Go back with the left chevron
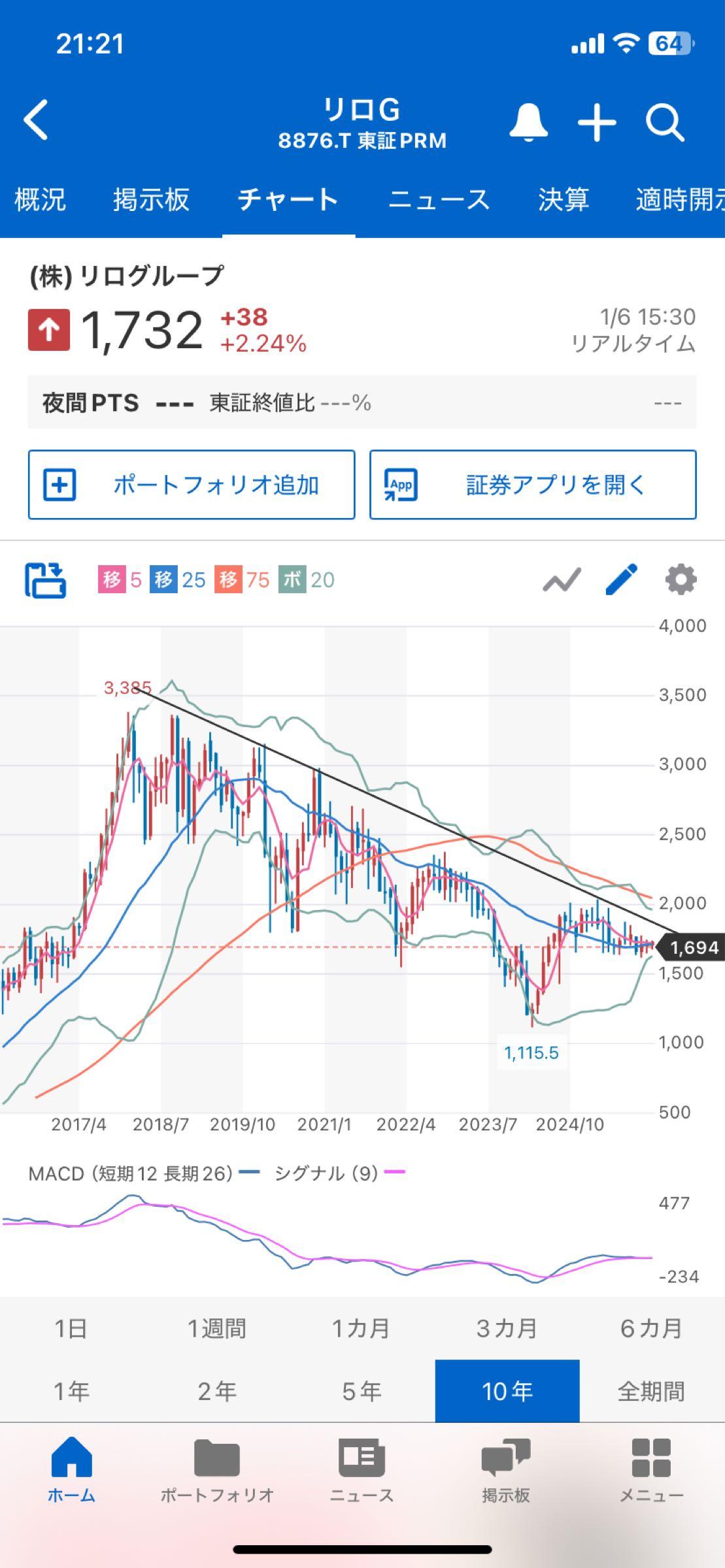725x1568 pixels. click(34, 123)
